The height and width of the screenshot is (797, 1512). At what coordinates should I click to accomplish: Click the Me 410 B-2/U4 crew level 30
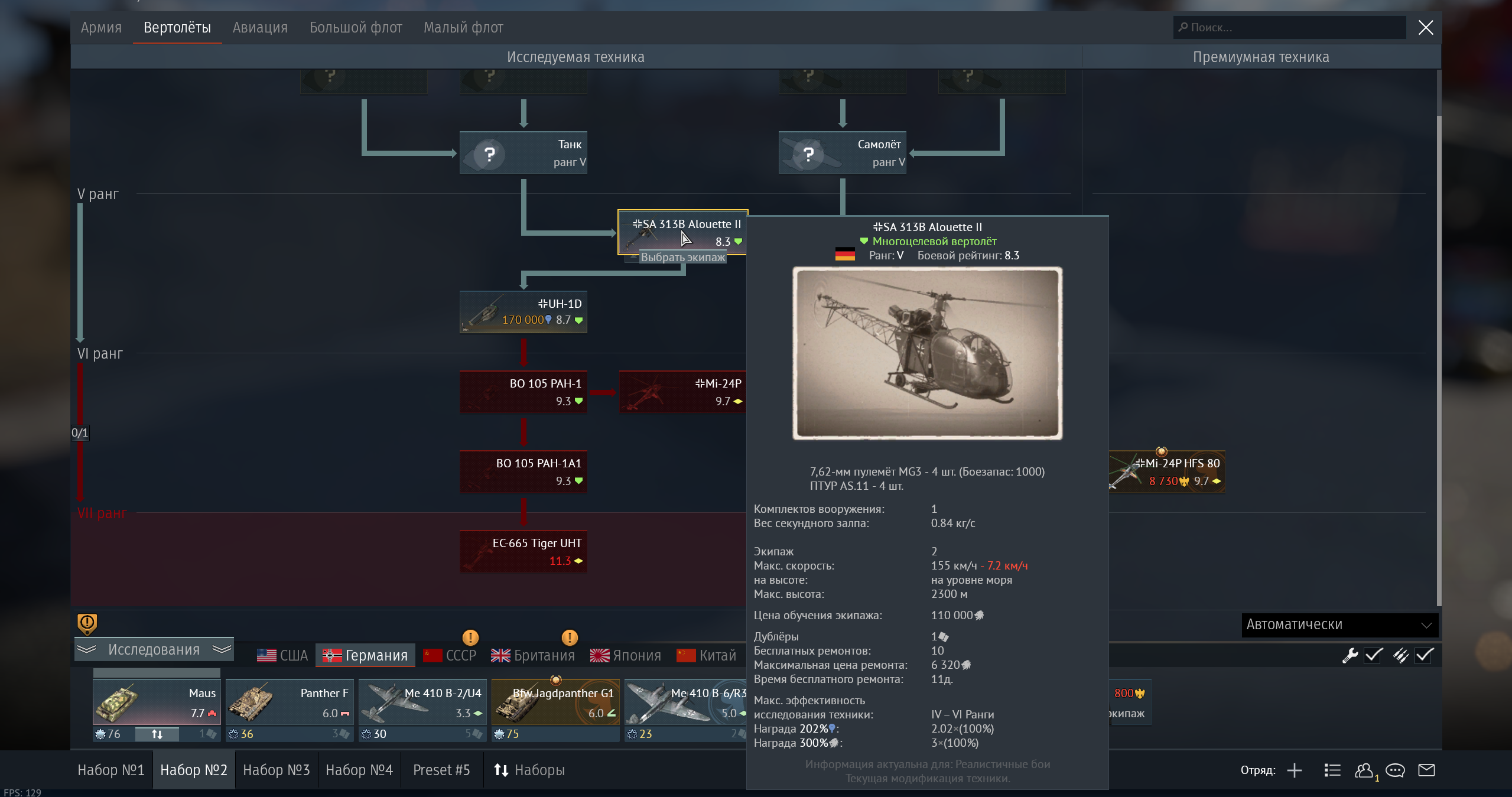(x=374, y=734)
